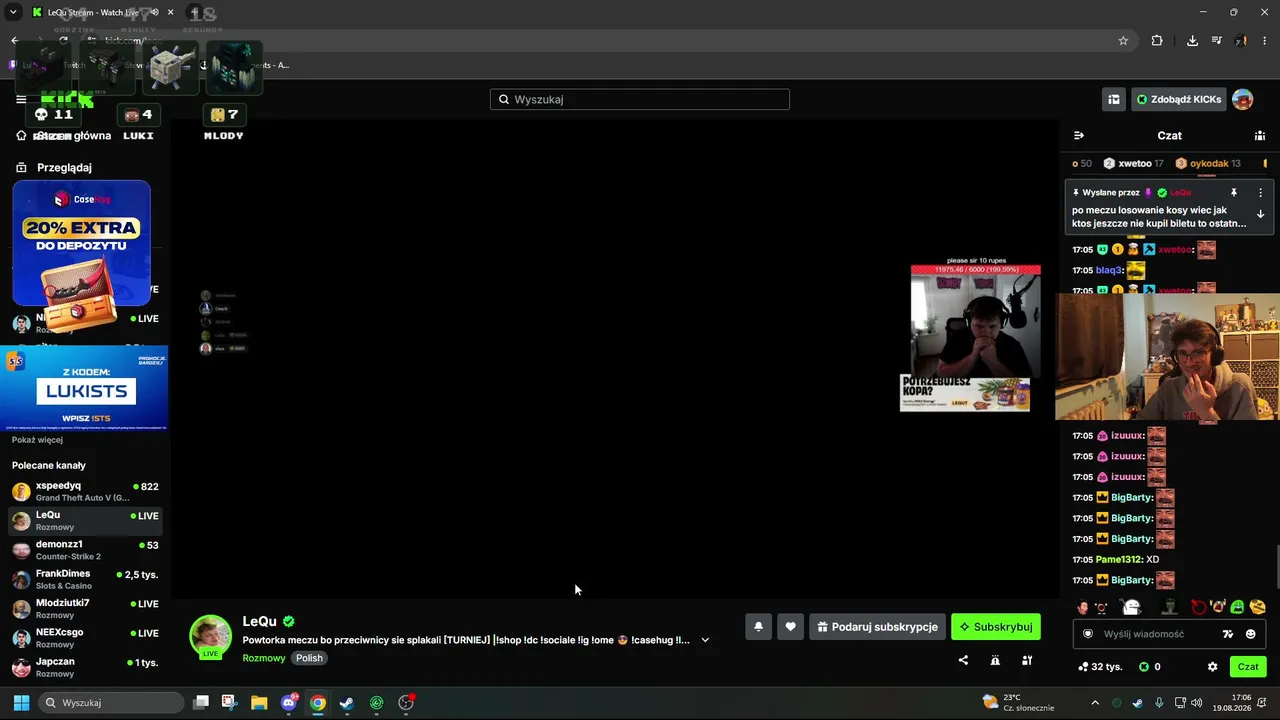Expand the stream title description chevron
The image size is (1280, 720).
[x=705, y=640]
